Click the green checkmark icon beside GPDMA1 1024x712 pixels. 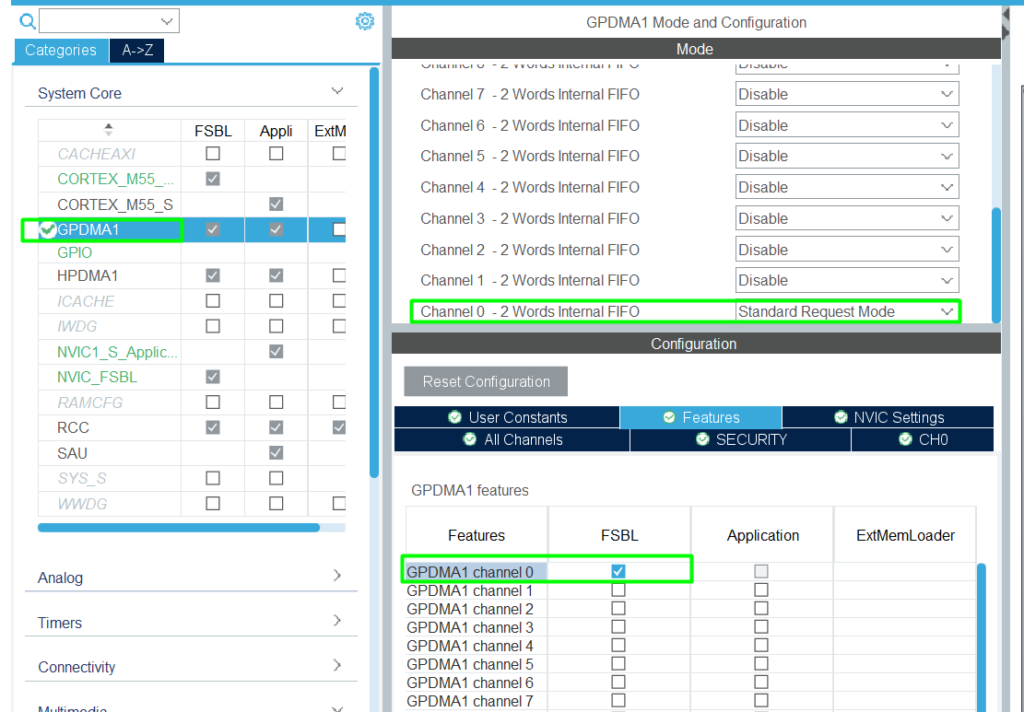(46, 230)
